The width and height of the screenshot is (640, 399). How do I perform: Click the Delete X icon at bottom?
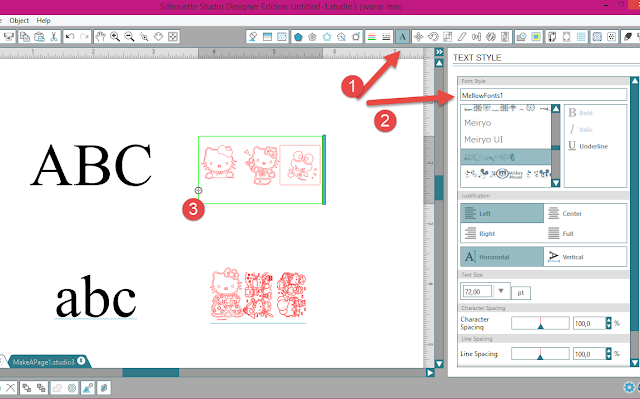11,388
